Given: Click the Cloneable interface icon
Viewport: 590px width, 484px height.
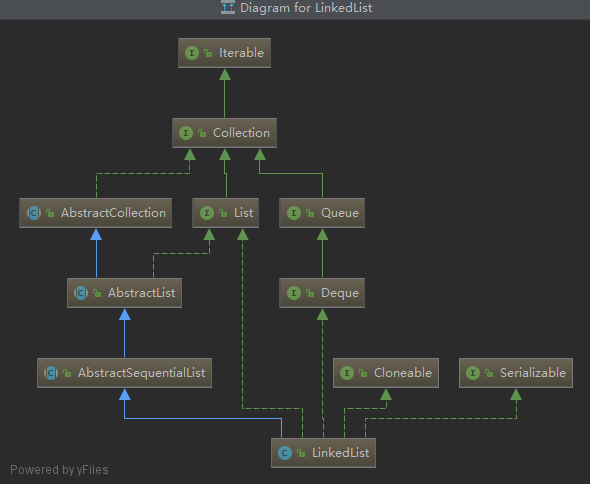Looking at the screenshot, I should [347, 373].
